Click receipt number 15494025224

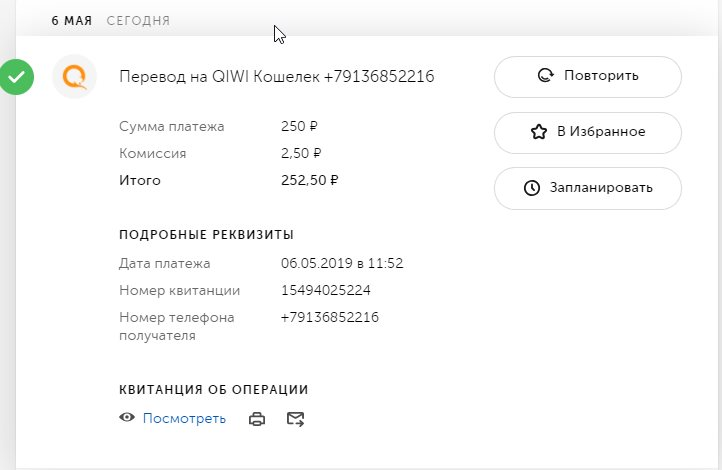point(326,290)
